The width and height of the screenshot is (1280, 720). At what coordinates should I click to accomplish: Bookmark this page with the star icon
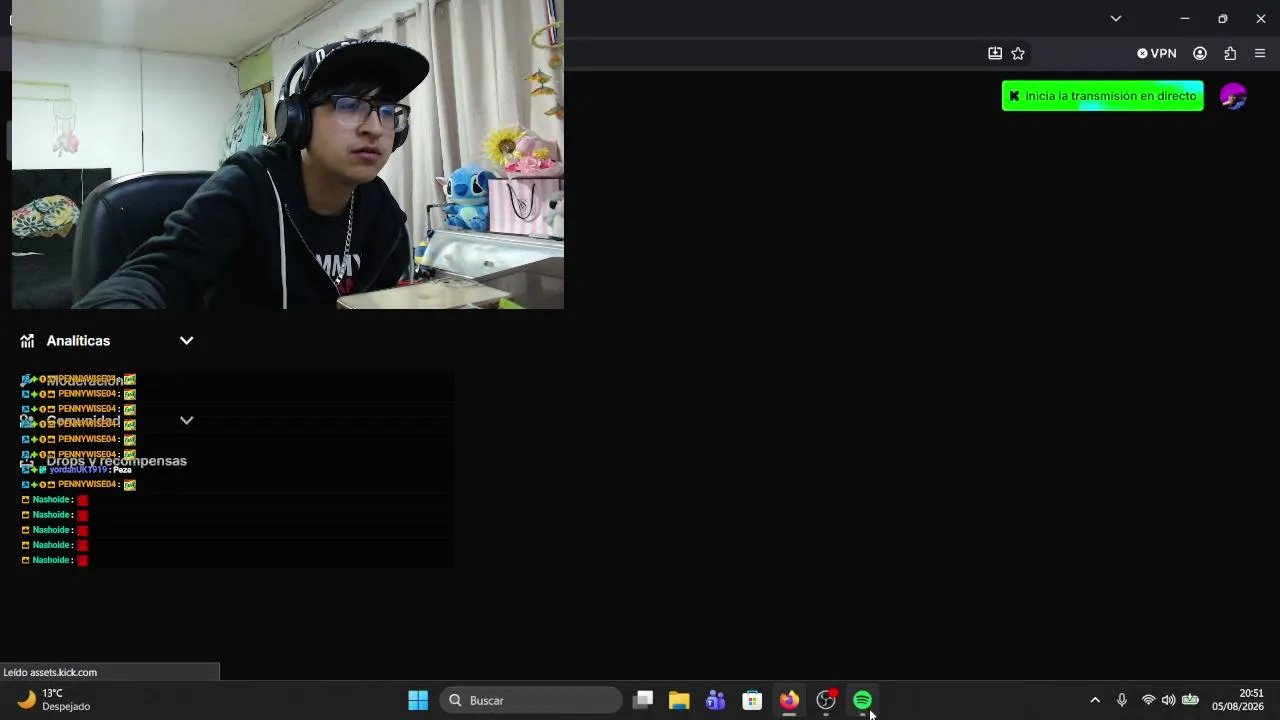click(1018, 53)
